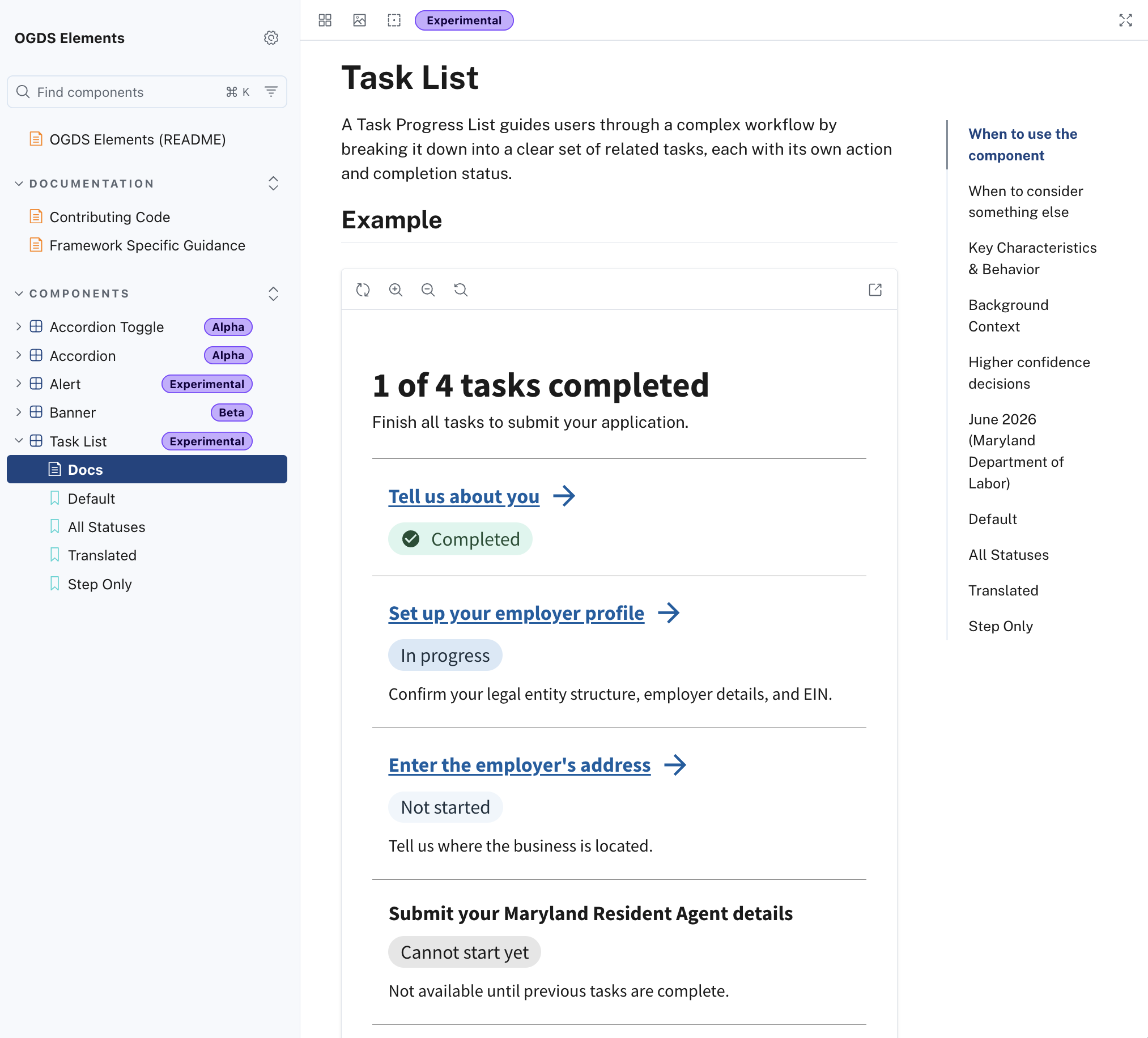Open the Contributing Code page
Viewport: 1148px width, 1038px height.
(109, 217)
